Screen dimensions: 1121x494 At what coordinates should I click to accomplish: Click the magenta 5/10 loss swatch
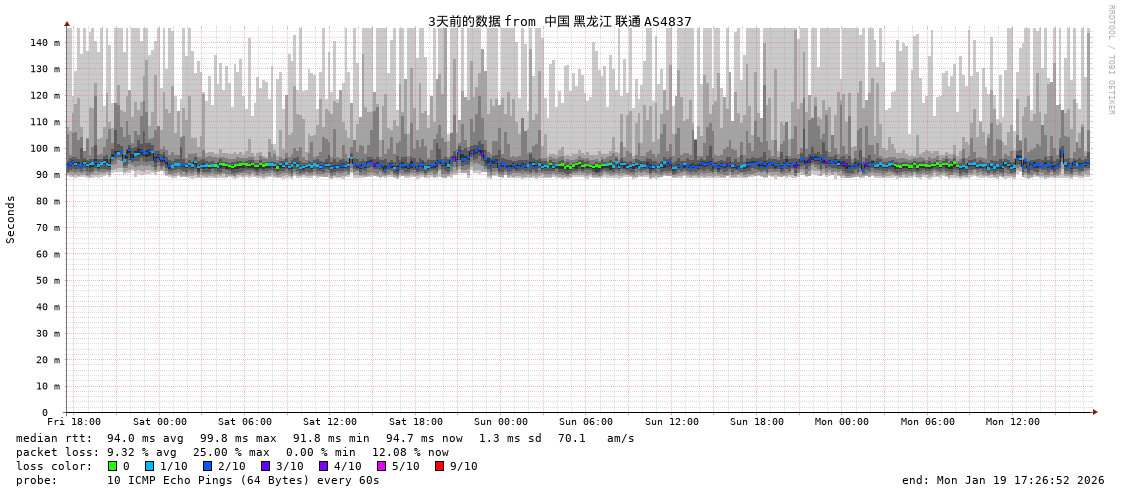(x=381, y=466)
